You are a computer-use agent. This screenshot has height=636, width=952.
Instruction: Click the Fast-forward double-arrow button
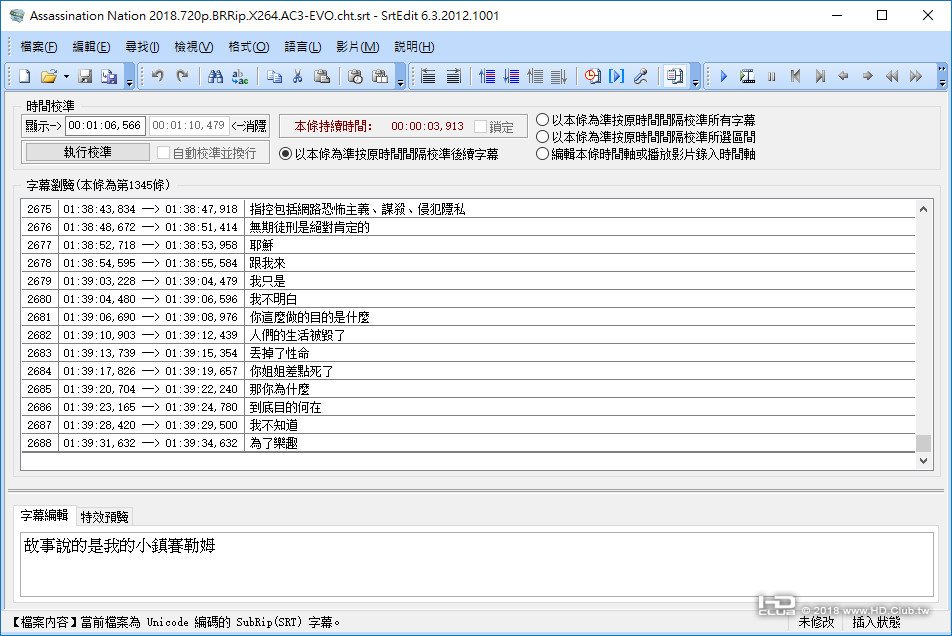point(916,76)
